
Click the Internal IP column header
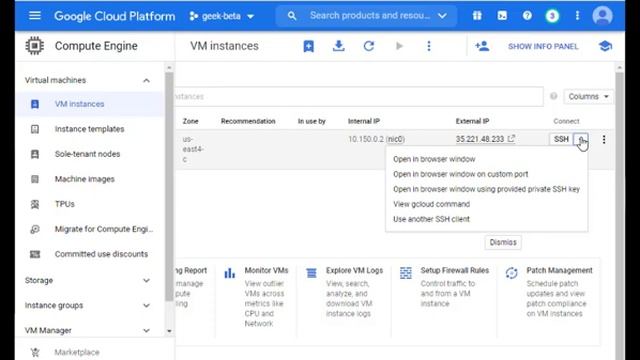coord(364,121)
